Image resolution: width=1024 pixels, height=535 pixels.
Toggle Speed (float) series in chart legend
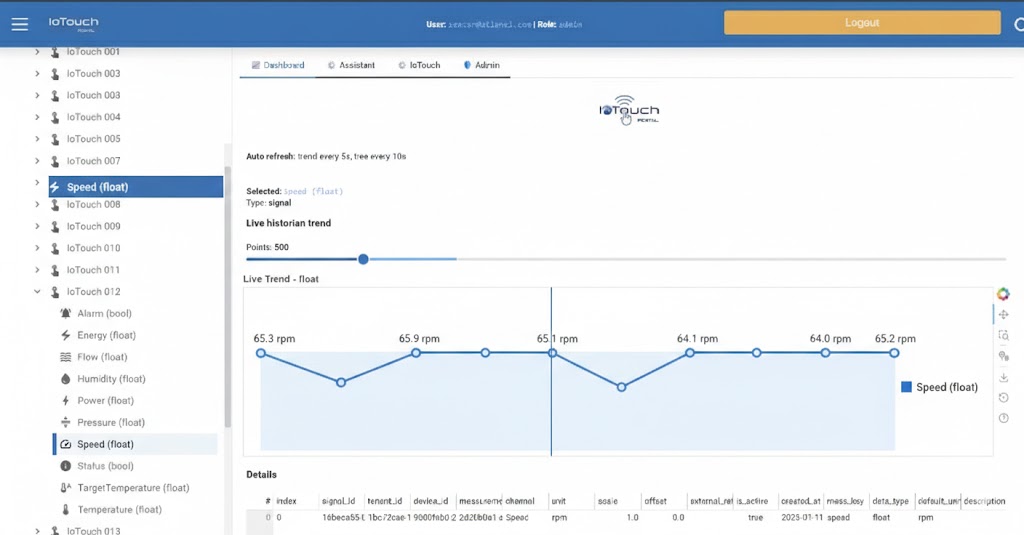[939, 387]
